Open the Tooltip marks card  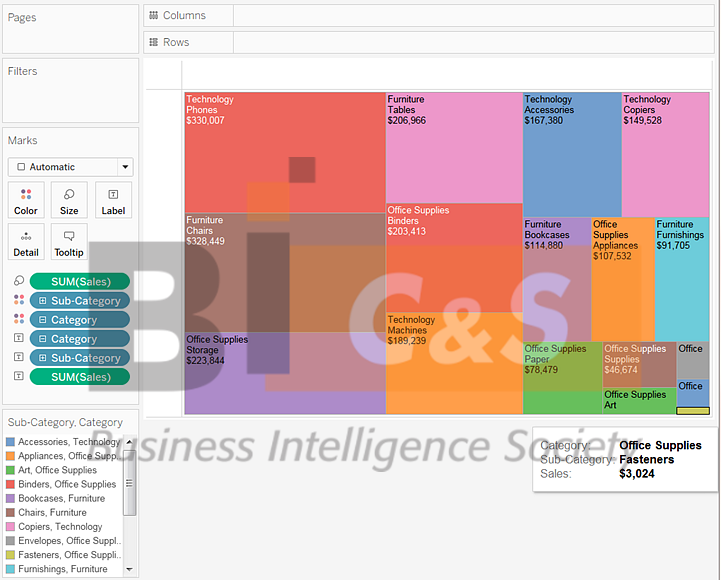pos(69,241)
